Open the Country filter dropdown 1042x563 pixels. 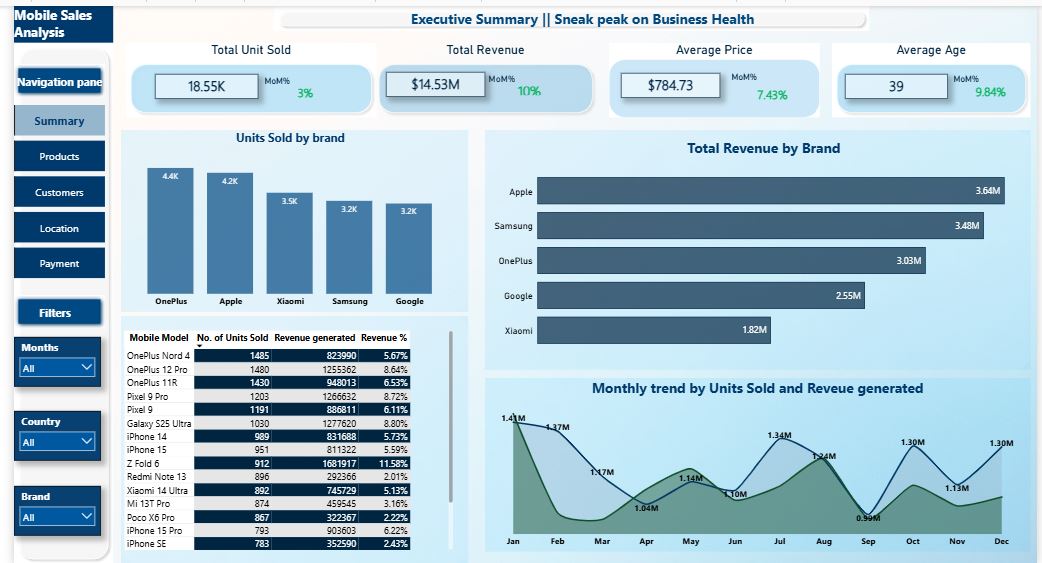(x=59, y=442)
